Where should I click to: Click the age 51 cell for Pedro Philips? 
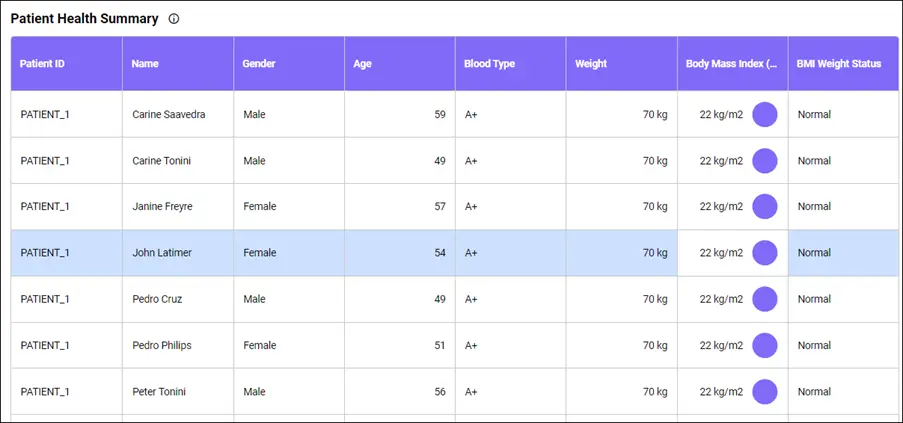(400, 345)
